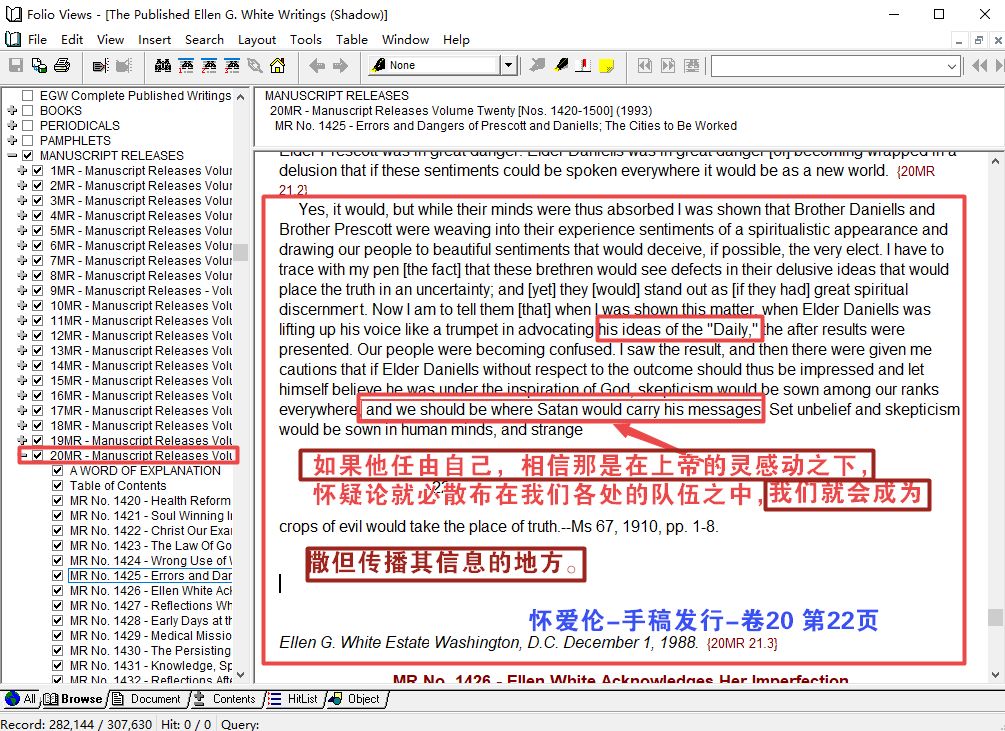Click the Go Forward right arrow icon

(x=340, y=66)
